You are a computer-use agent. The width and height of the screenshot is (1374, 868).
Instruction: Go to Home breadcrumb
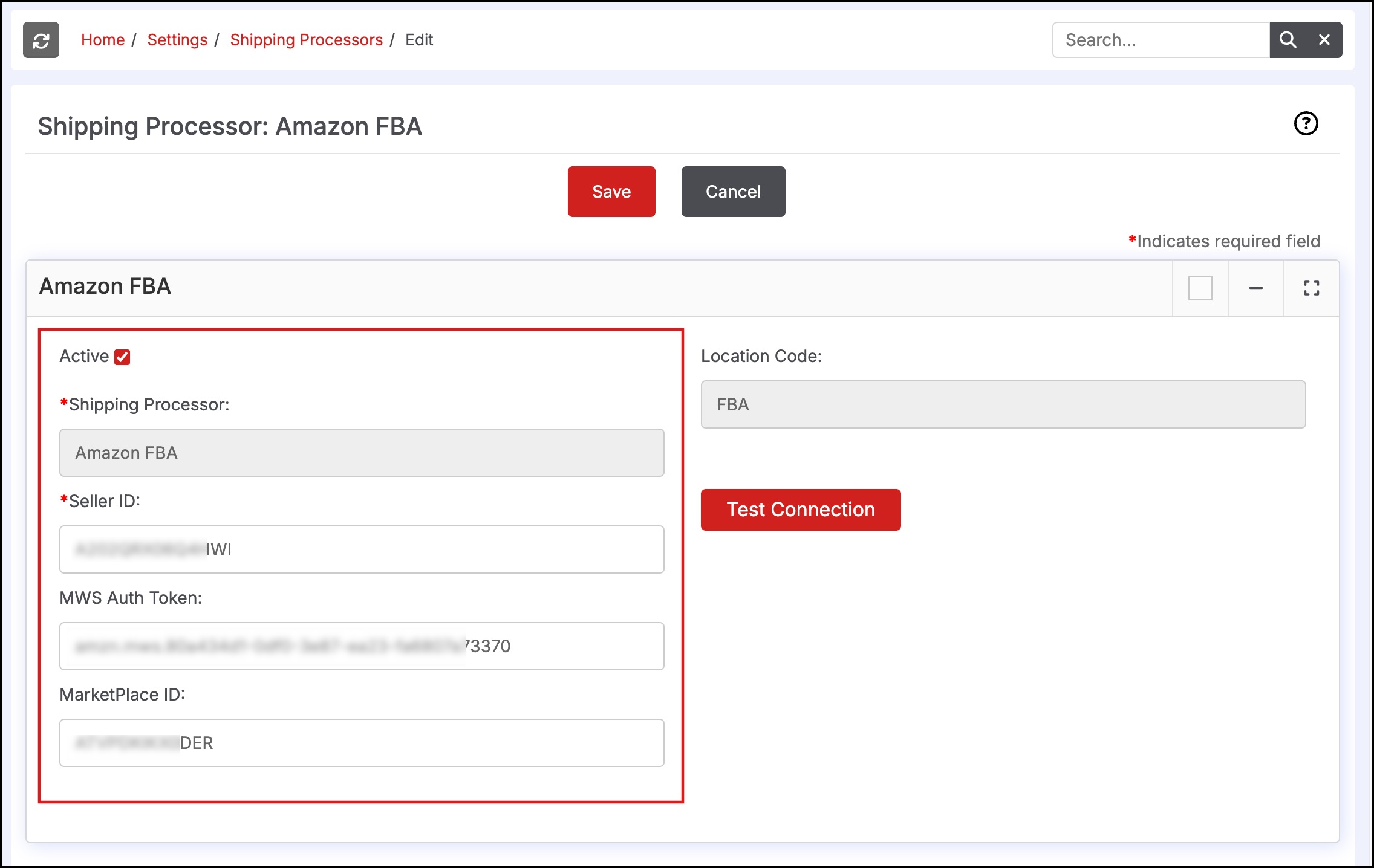point(103,40)
